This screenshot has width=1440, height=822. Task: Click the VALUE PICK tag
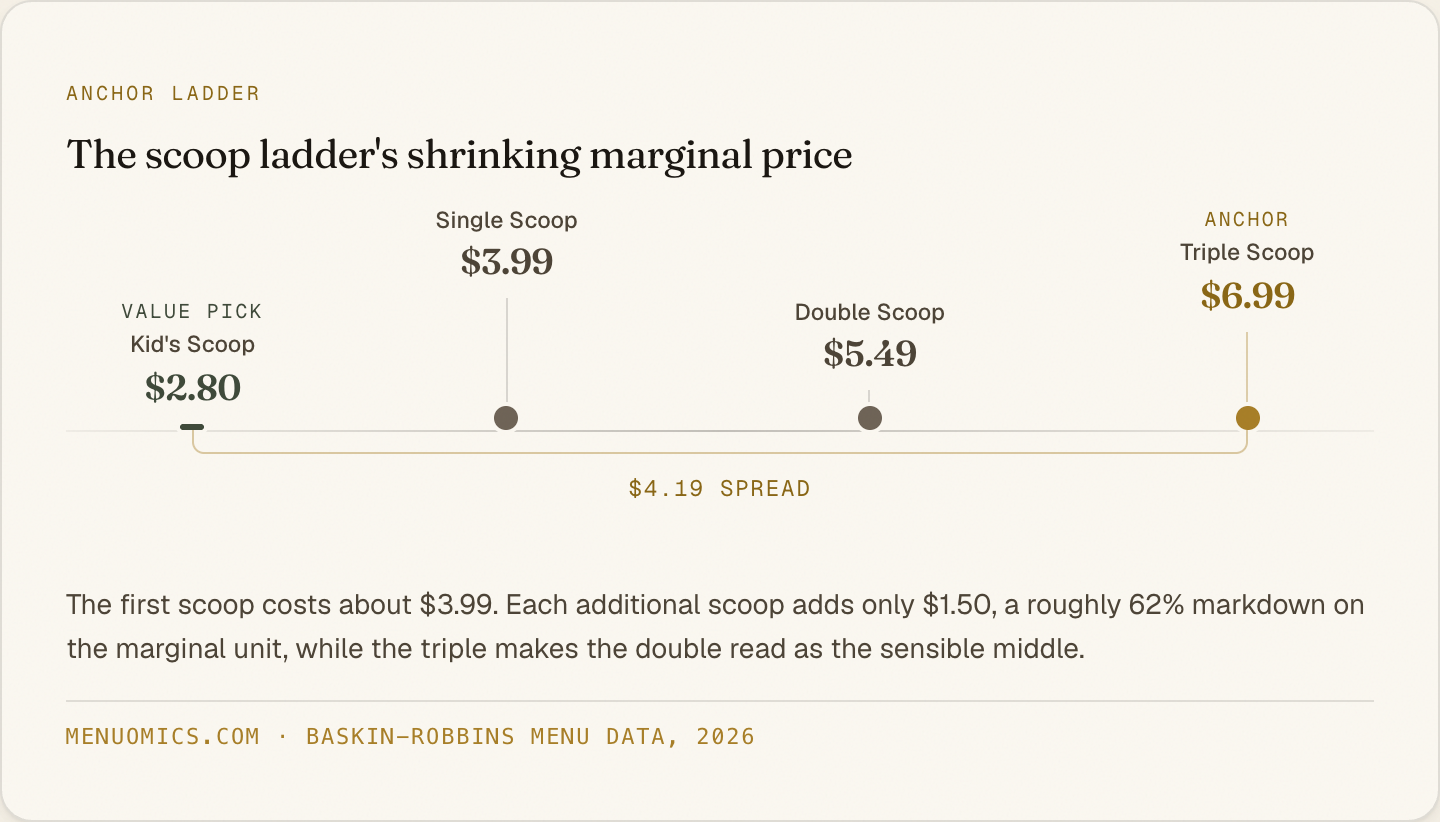click(192, 312)
